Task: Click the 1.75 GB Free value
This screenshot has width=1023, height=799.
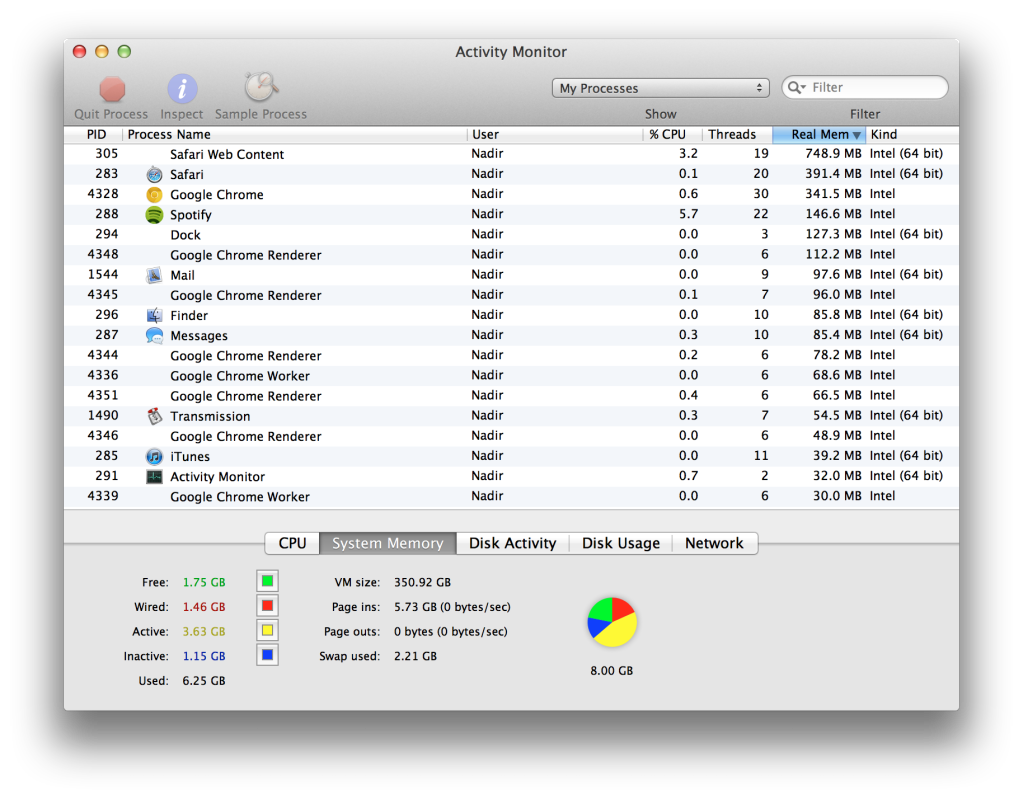Action: pos(204,582)
